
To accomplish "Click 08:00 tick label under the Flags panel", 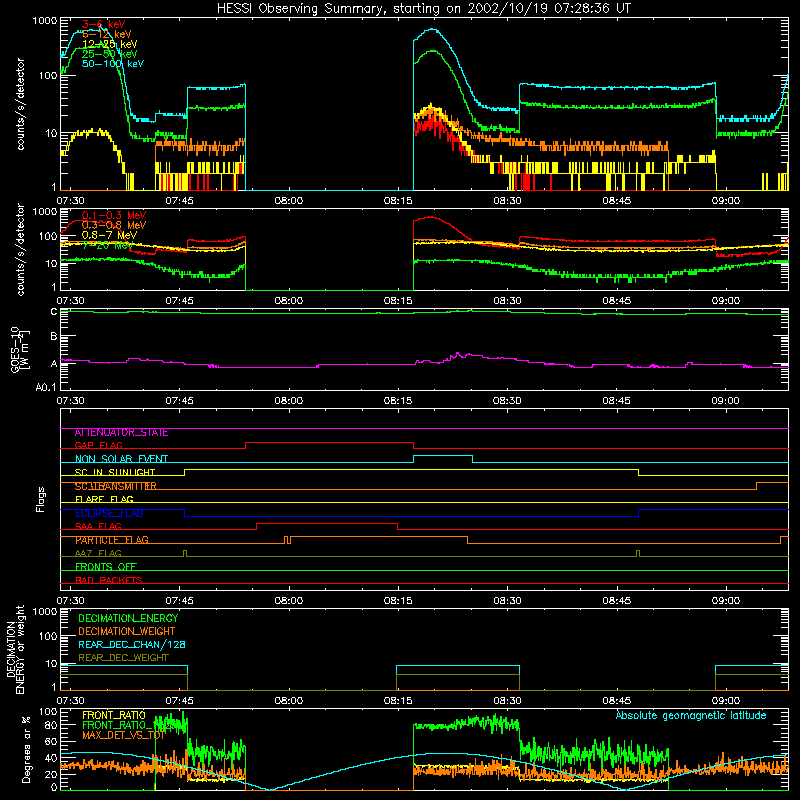I will (x=289, y=601).
